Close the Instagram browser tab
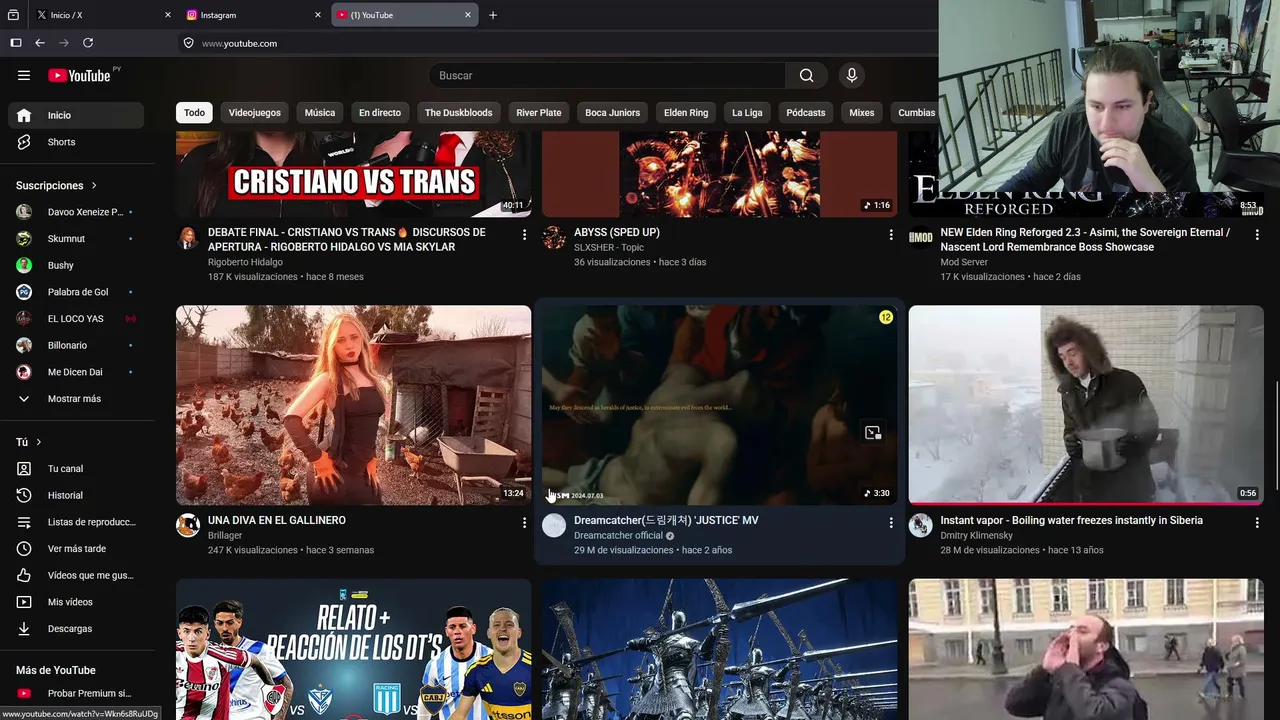 click(x=318, y=15)
